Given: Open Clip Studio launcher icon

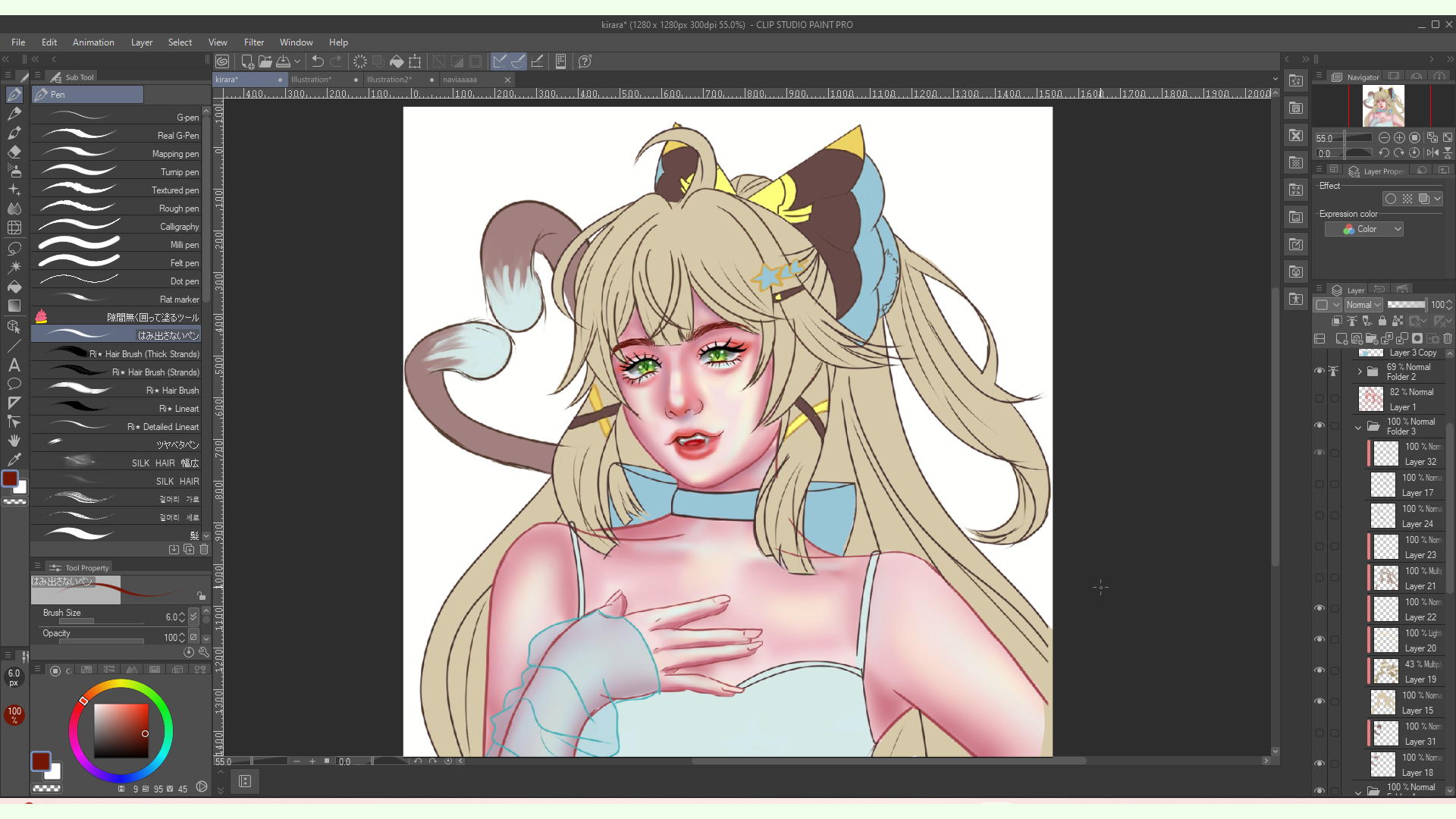Looking at the screenshot, I should click(x=222, y=61).
